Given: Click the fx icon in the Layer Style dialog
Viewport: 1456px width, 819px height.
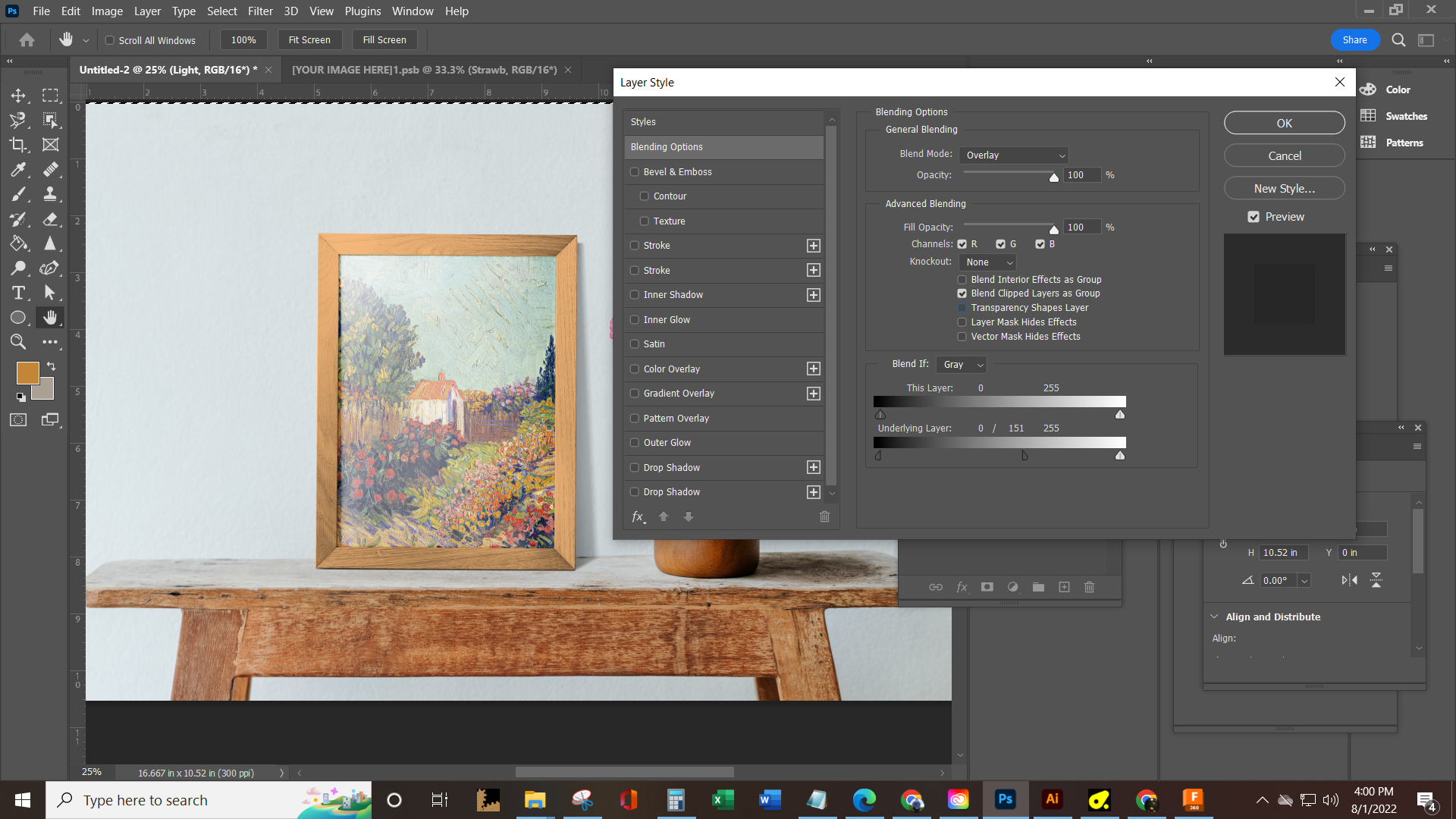Looking at the screenshot, I should 638,516.
